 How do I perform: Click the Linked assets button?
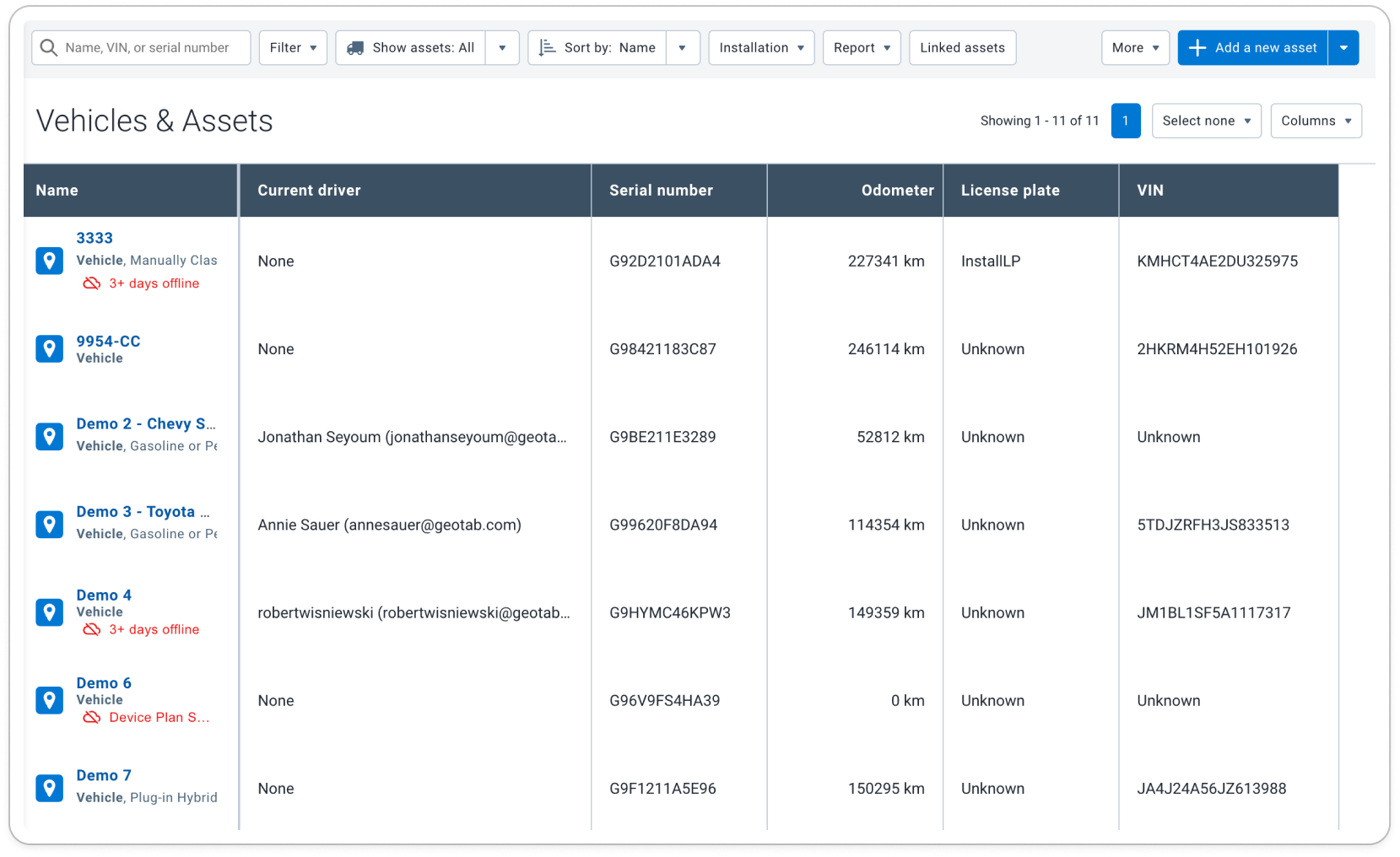[x=962, y=47]
